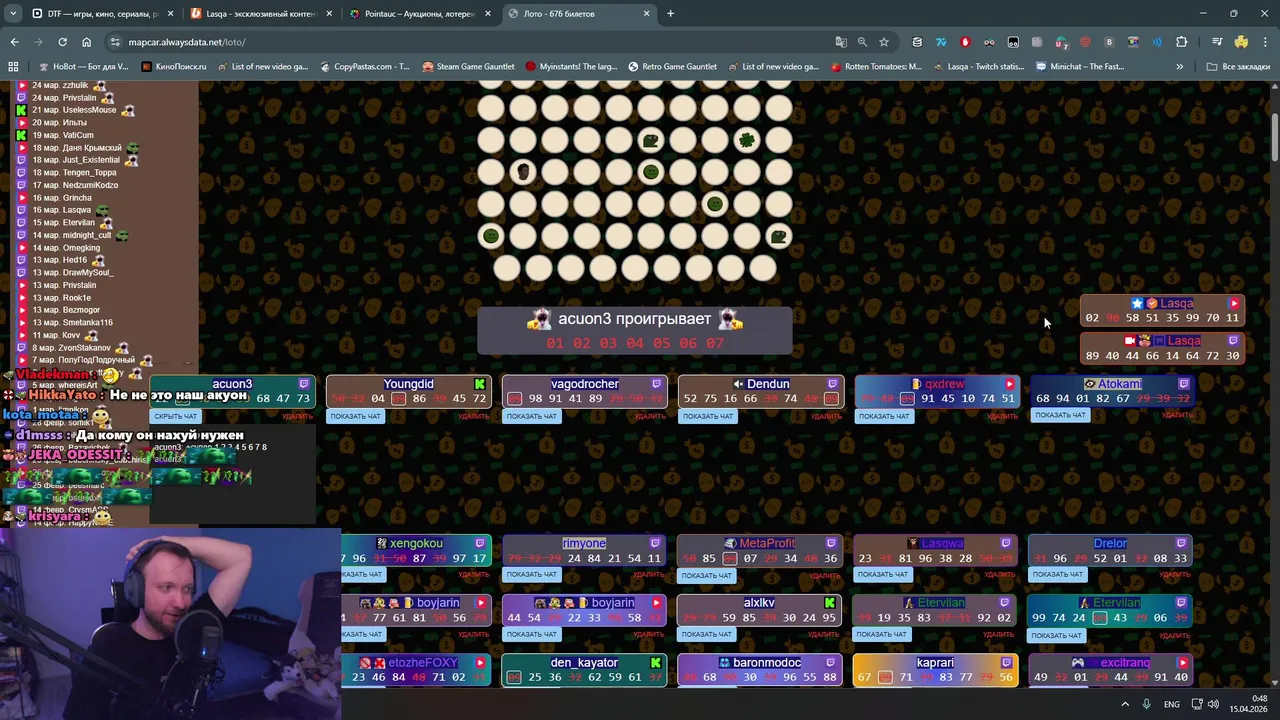Open the Retro Game Gauntlet bookmark
Image resolution: width=1280 pixels, height=720 pixels.
pyautogui.click(x=672, y=67)
